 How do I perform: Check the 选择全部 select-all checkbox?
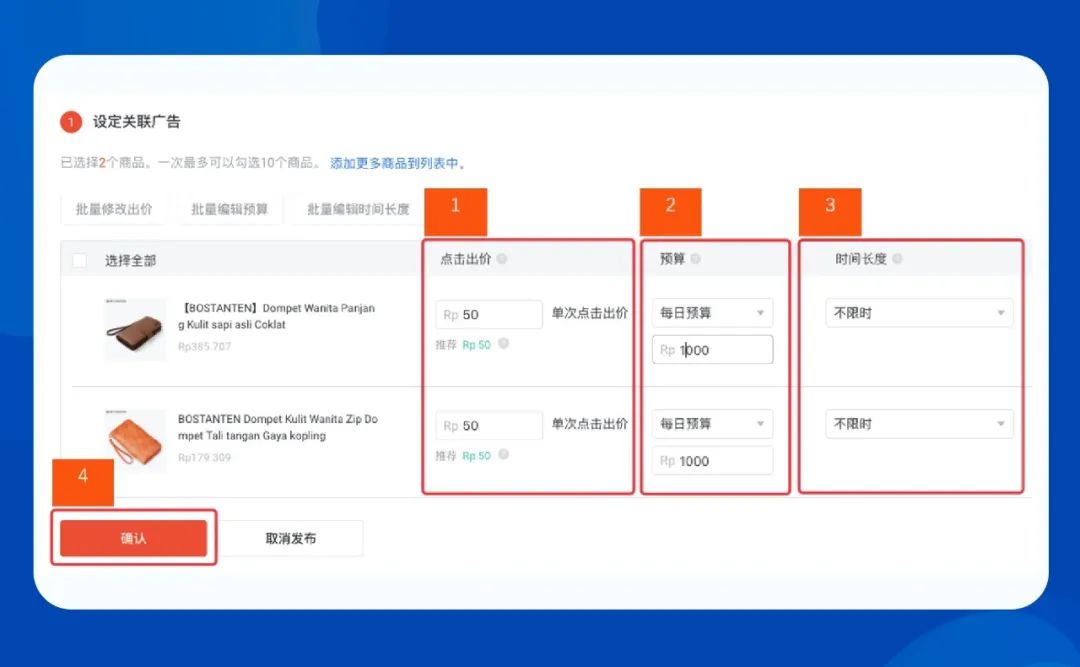click(79, 258)
